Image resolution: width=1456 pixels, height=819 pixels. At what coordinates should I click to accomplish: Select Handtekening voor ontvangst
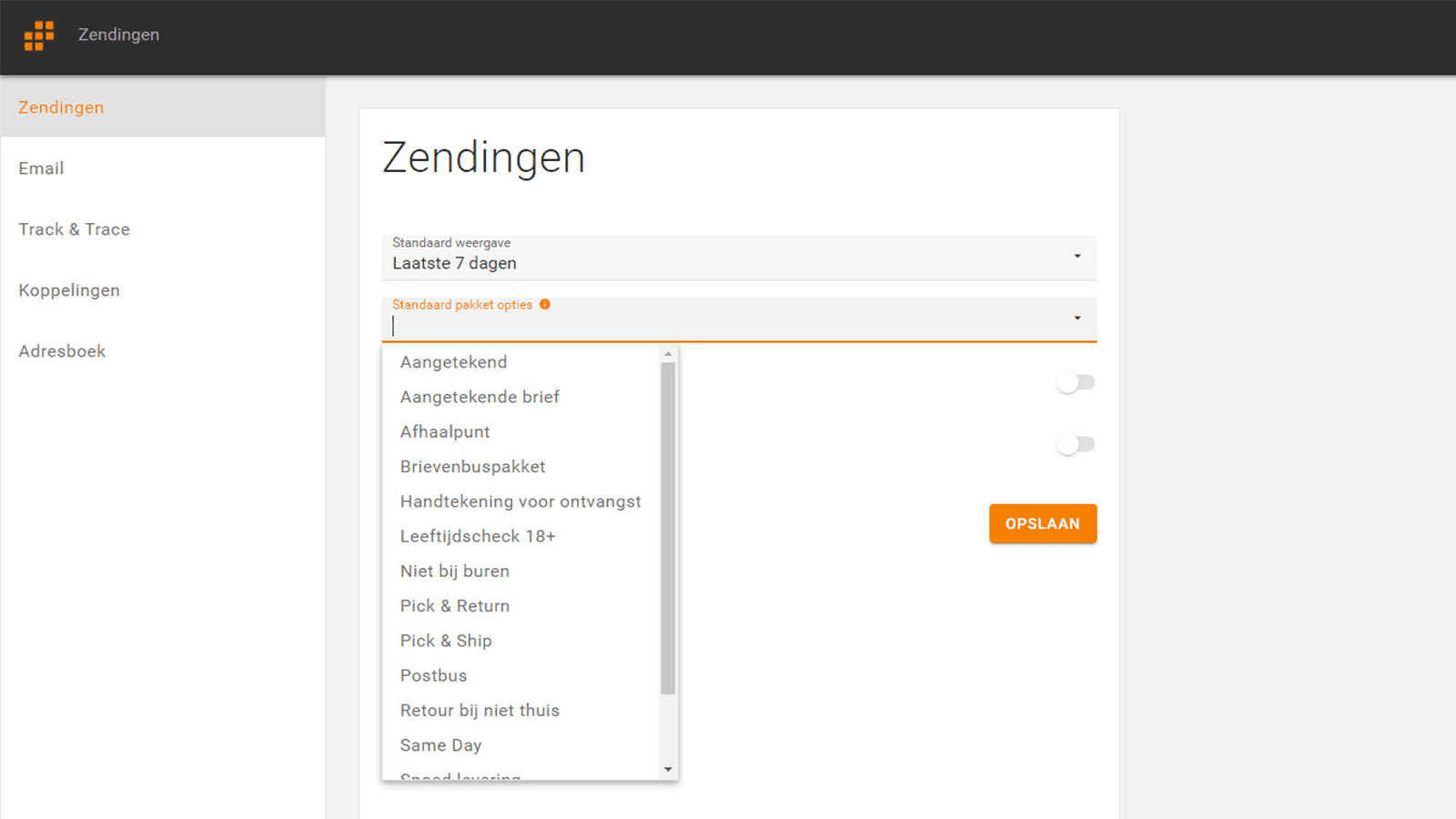(x=520, y=501)
